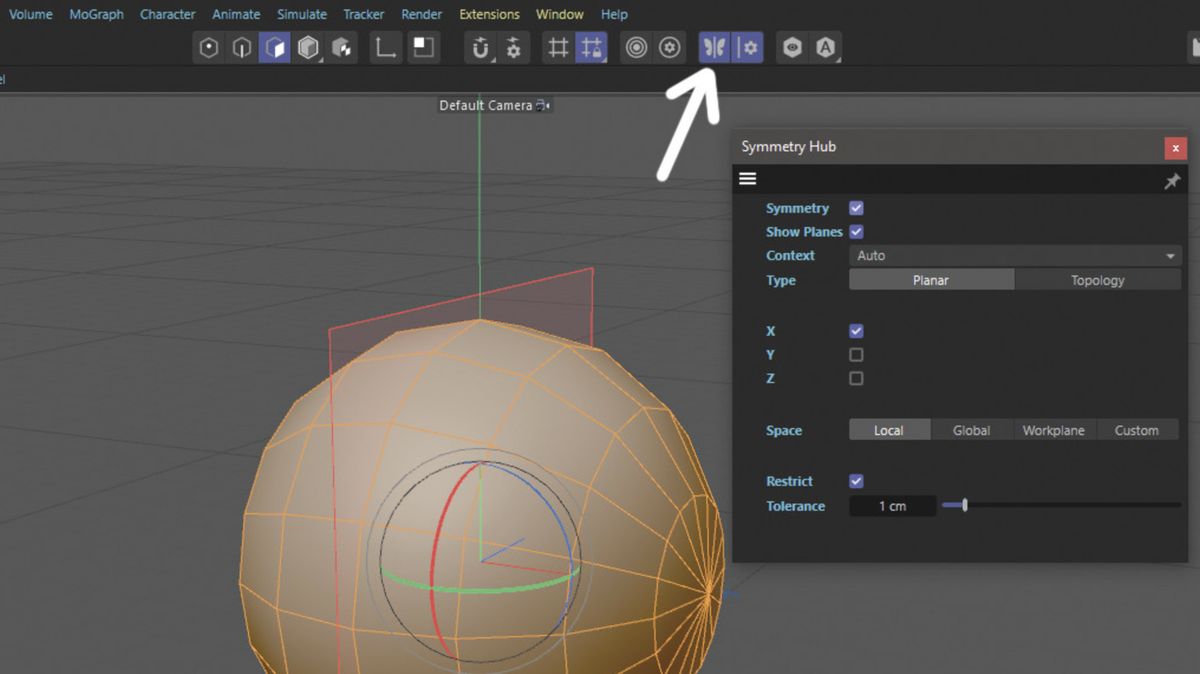Click the Tolerance value field showing 1 cm
Screen dimensions: 1200x674
coord(892,506)
